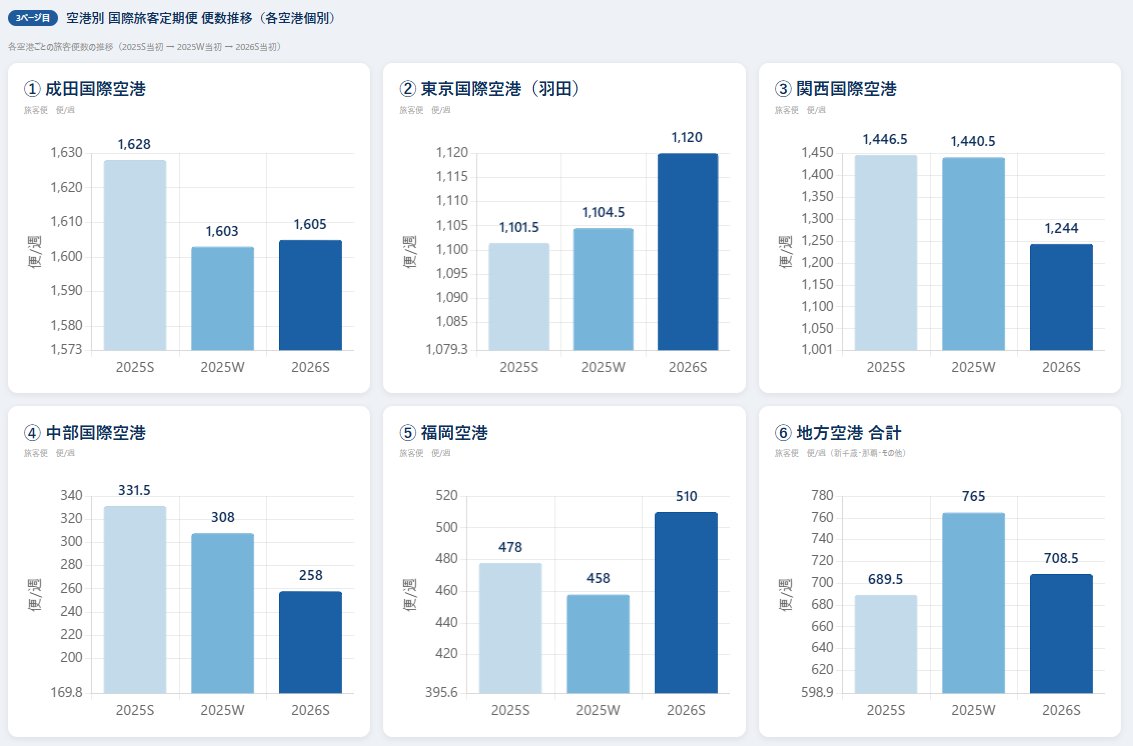Click the 708.5 data label
The height and width of the screenshot is (746, 1133).
pyautogui.click(x=1061, y=558)
